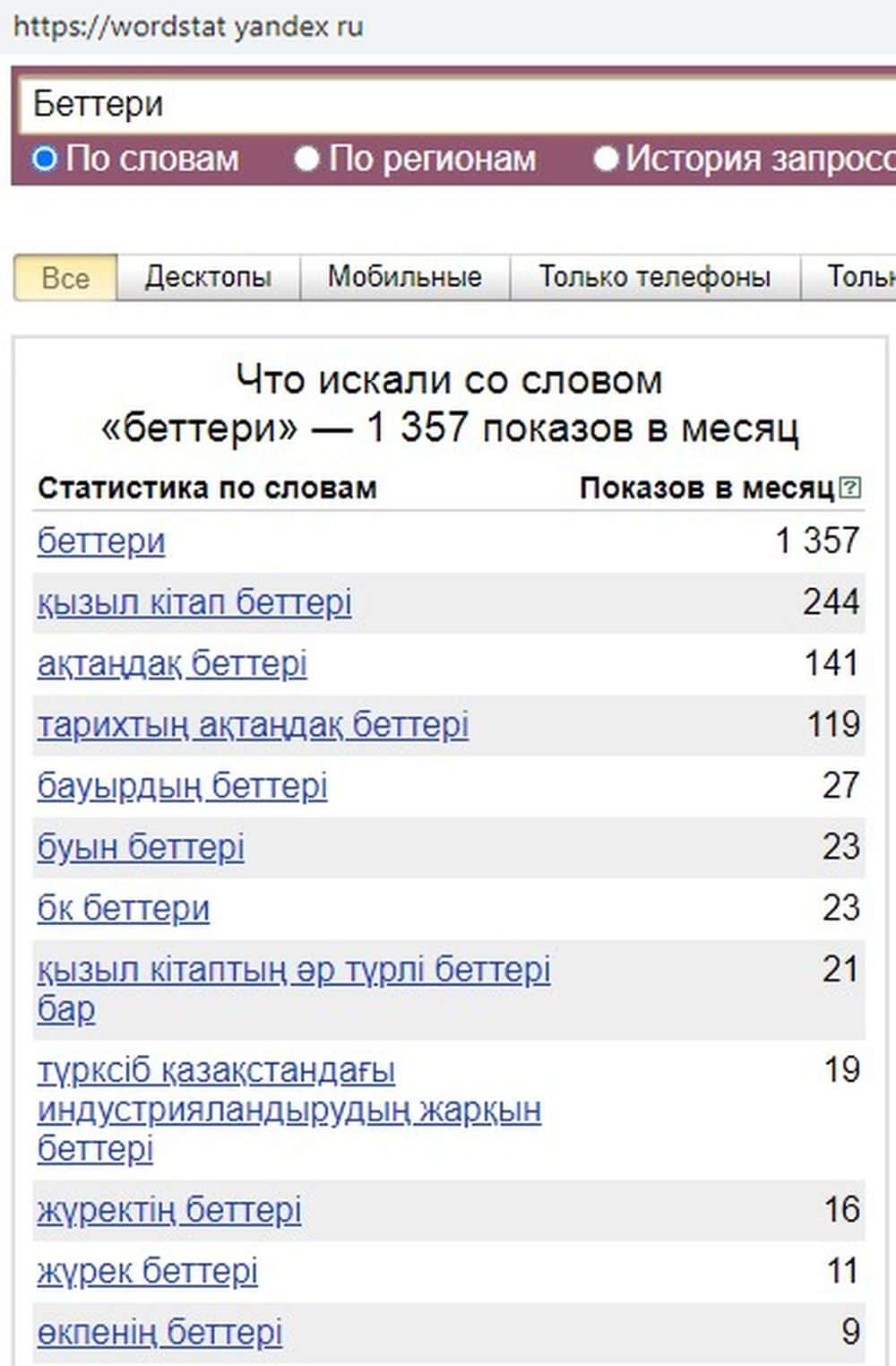896x1366 pixels.
Task: Open the қызыл кітап беттері link
Action: 194,602
